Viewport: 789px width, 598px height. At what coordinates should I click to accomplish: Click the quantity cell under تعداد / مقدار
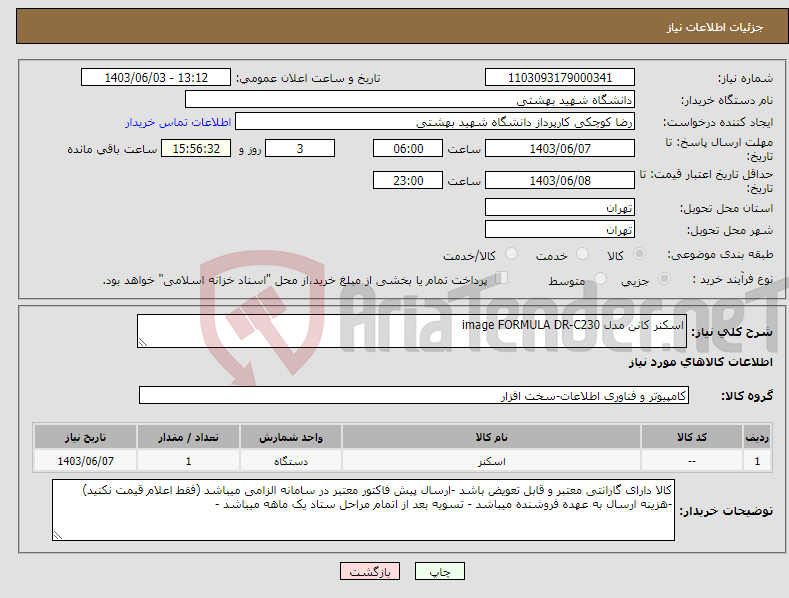(188, 461)
